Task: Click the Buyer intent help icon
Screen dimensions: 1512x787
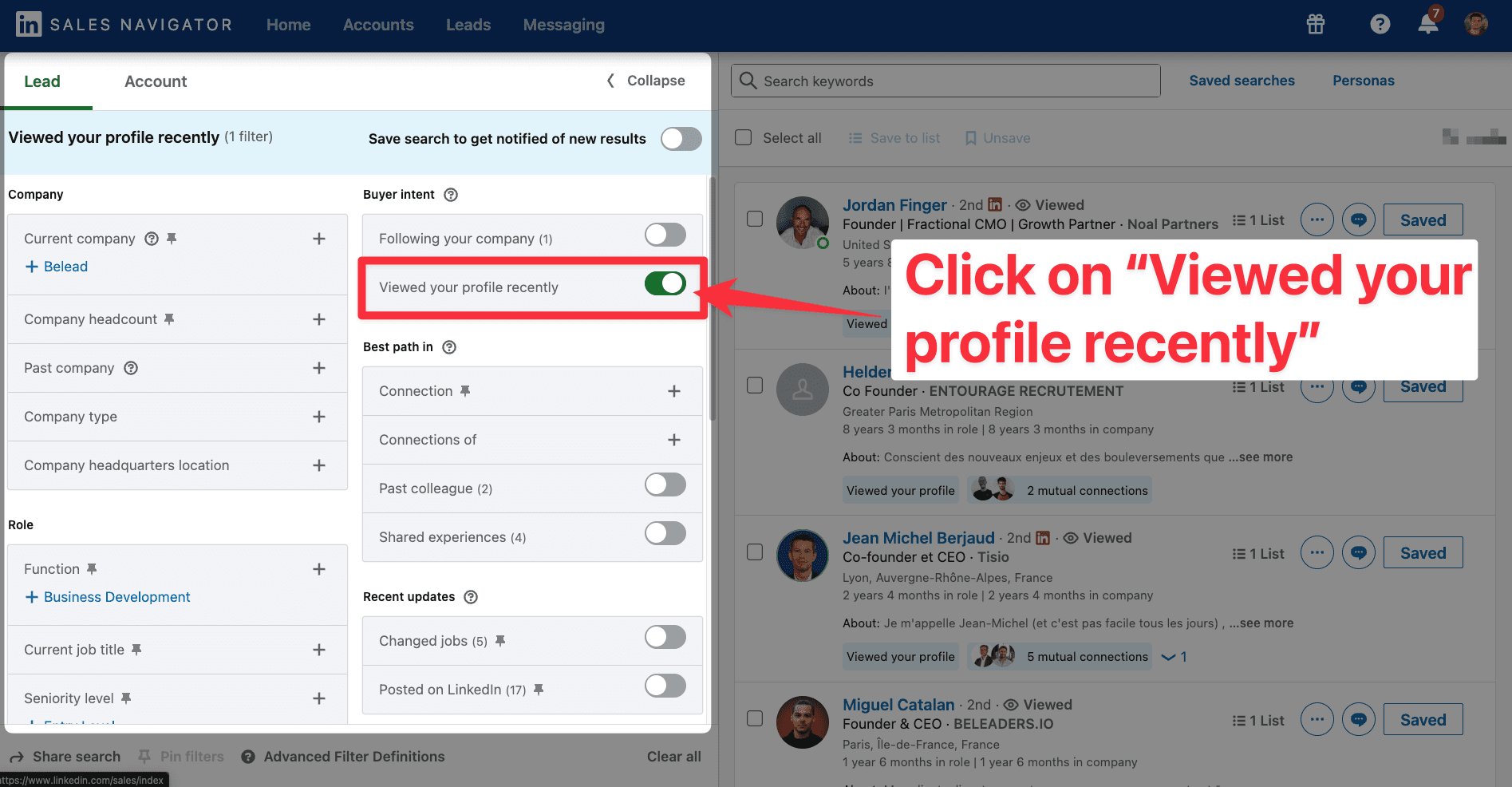Action: click(451, 195)
